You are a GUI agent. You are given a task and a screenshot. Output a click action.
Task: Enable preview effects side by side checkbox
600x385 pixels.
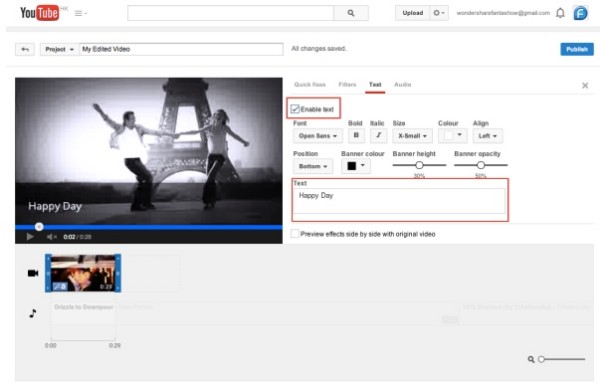(295, 234)
